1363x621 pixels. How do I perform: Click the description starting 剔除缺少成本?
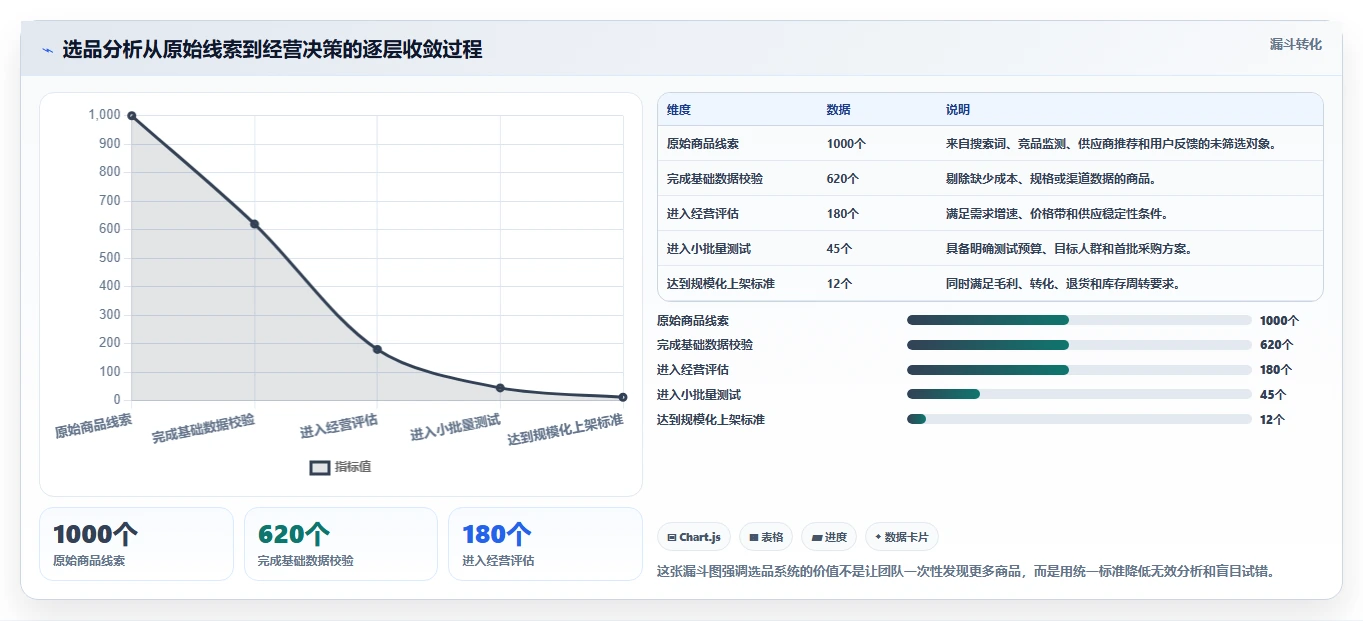1051,179
